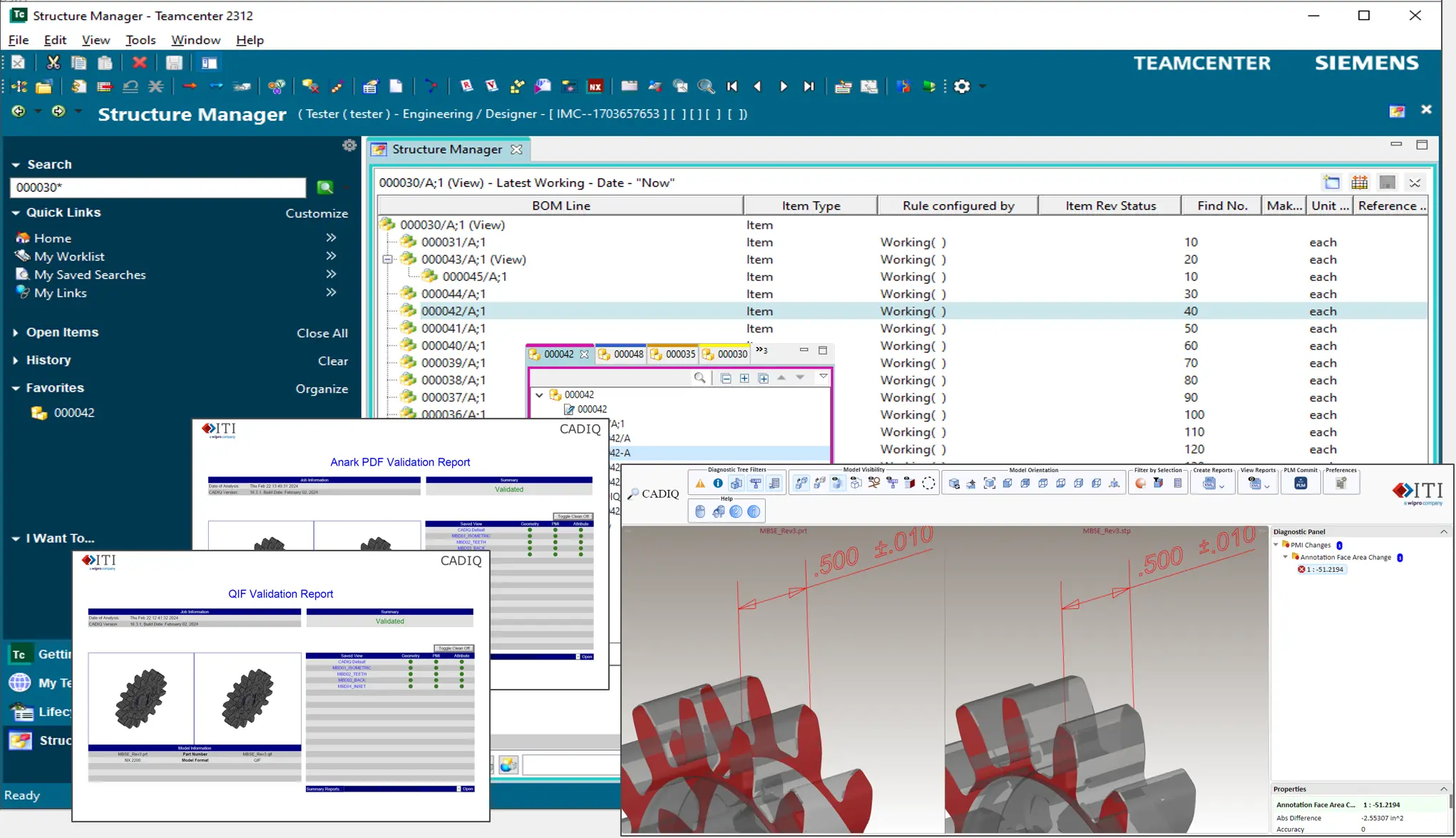Click the Fit All Model Orientation icon
Viewport: 1456px width, 838px height.
pyautogui.click(x=990, y=484)
